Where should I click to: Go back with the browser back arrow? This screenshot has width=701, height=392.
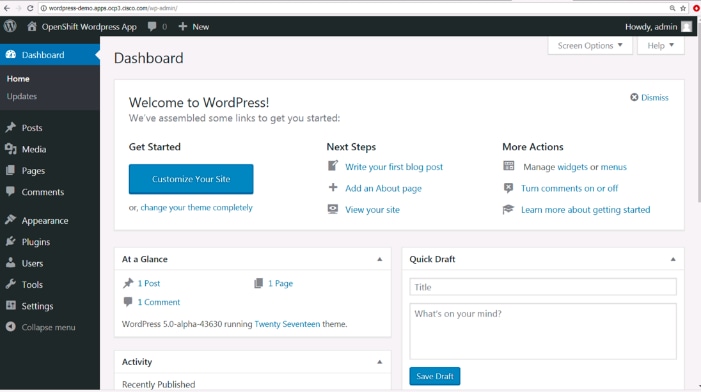[x=7, y=8]
